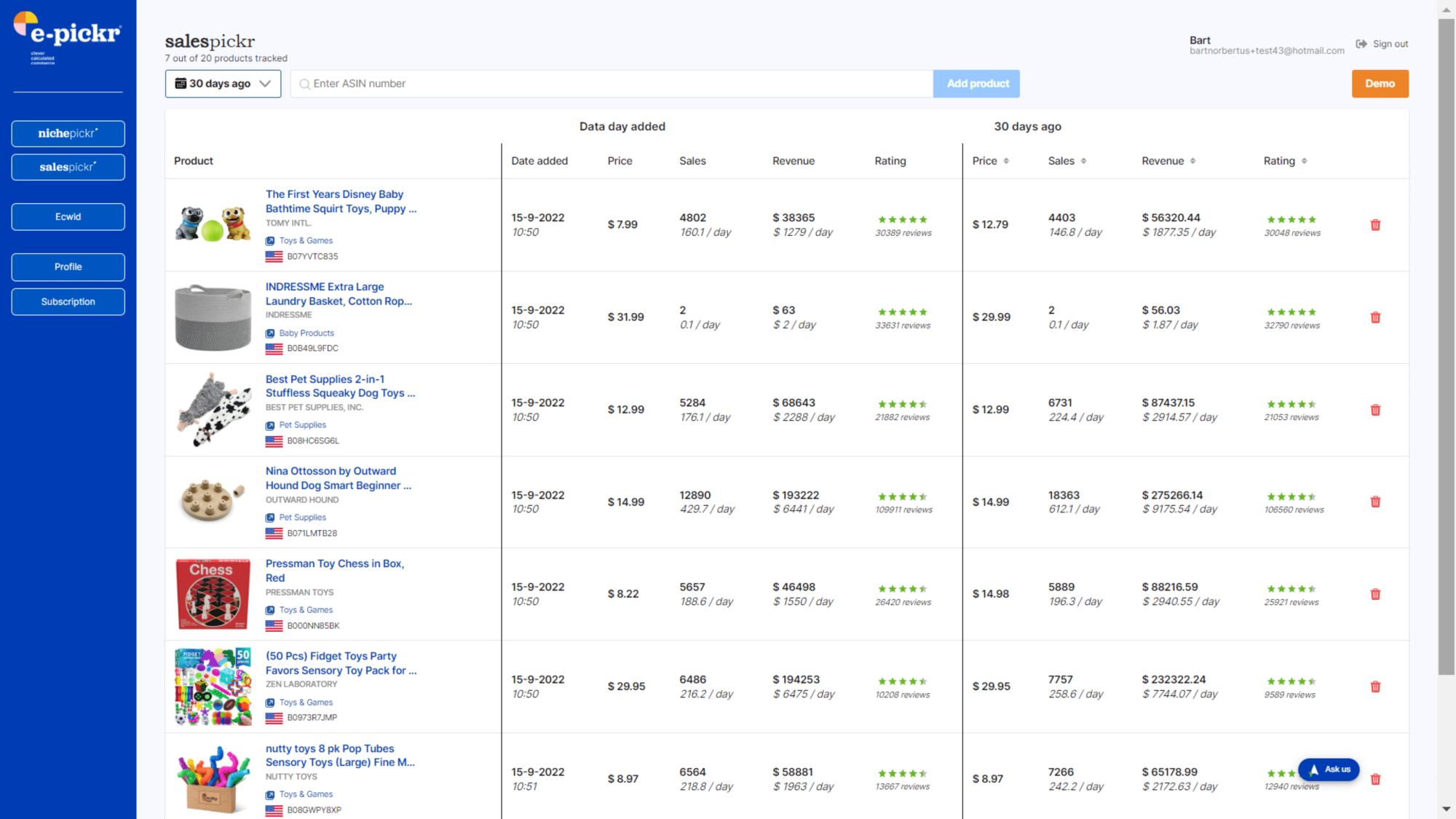This screenshot has width=1456, height=819.
Task: Toggle sorting on the Sales column
Action: pyautogui.click(x=1085, y=160)
